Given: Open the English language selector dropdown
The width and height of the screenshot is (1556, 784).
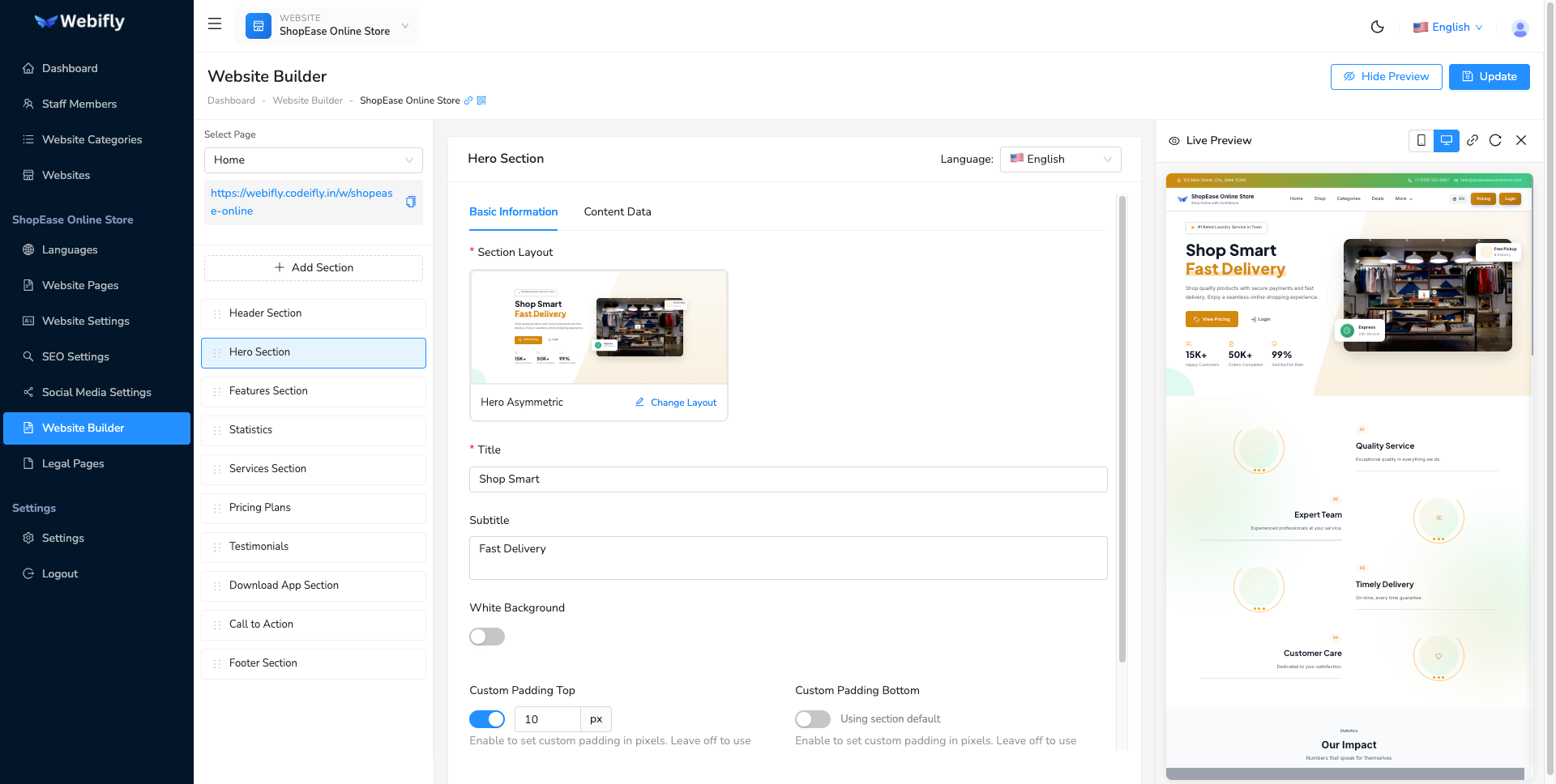Looking at the screenshot, I should click(x=1447, y=27).
